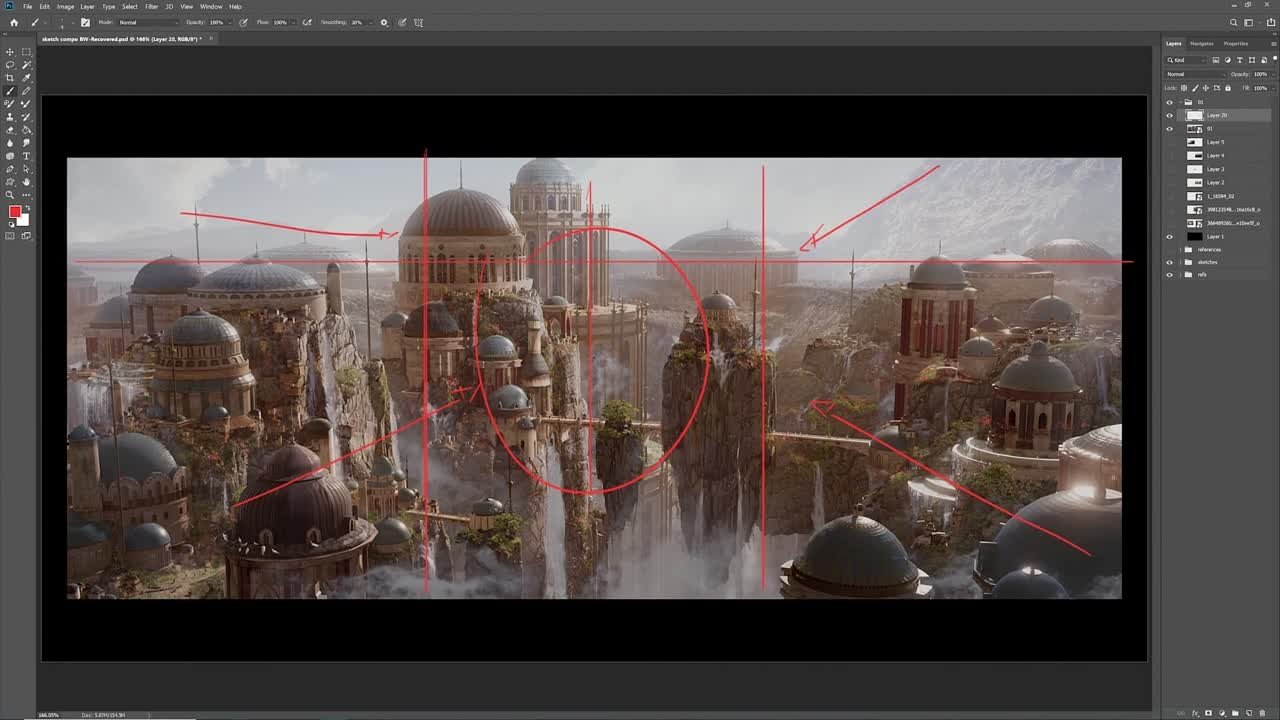This screenshot has width=1280, height=720.
Task: Open the Filter menu
Action: coord(152,6)
